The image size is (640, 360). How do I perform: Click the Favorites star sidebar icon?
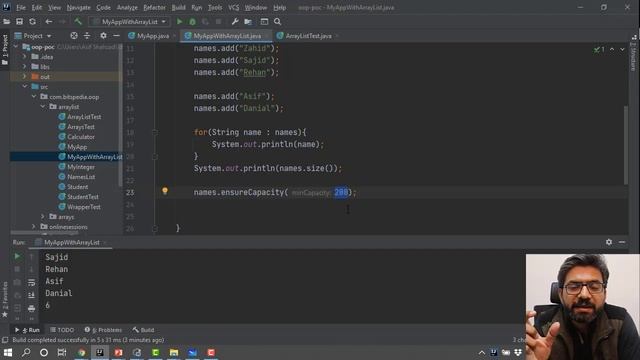click(x=5, y=315)
